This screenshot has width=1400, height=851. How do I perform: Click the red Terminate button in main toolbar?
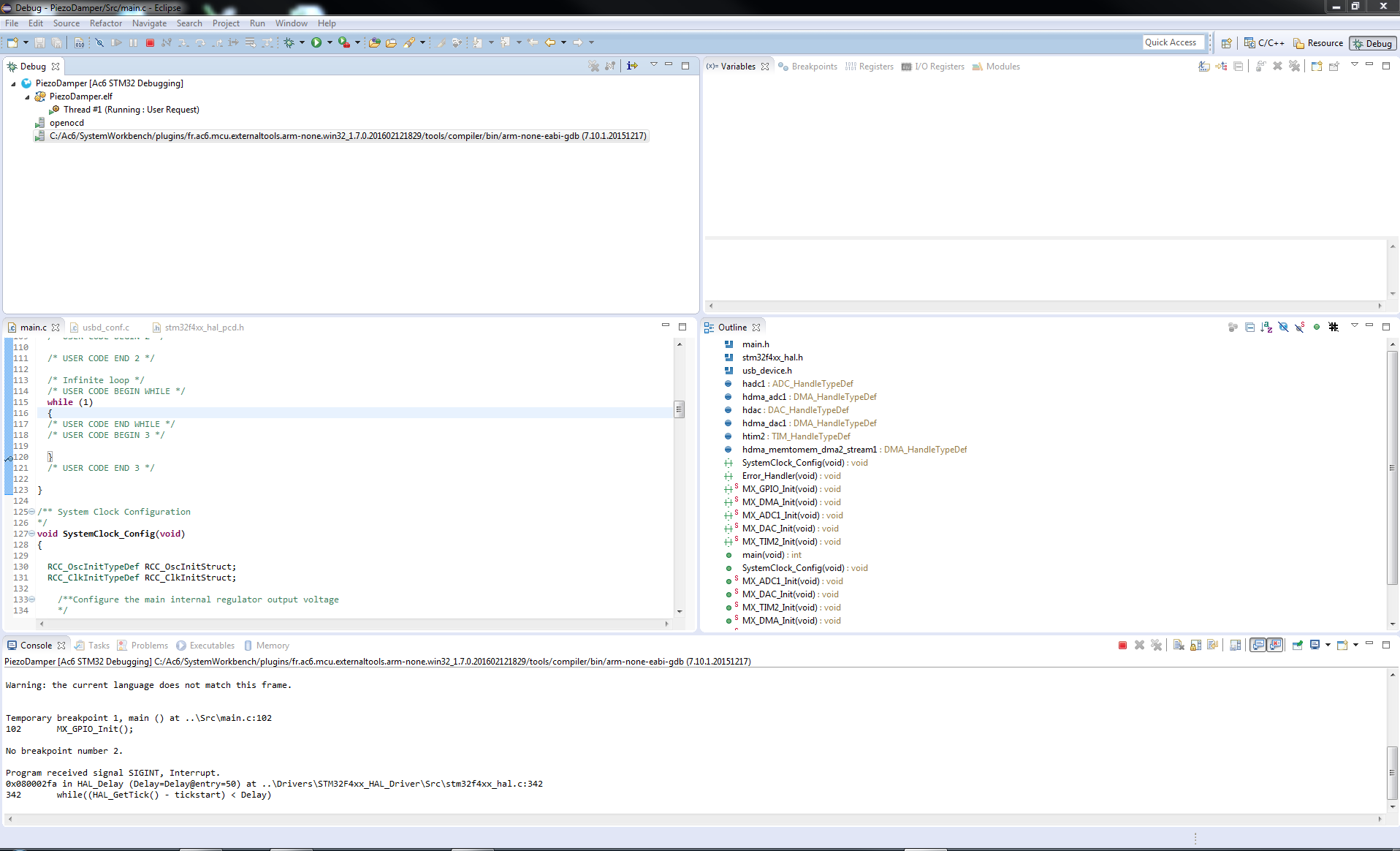click(150, 43)
